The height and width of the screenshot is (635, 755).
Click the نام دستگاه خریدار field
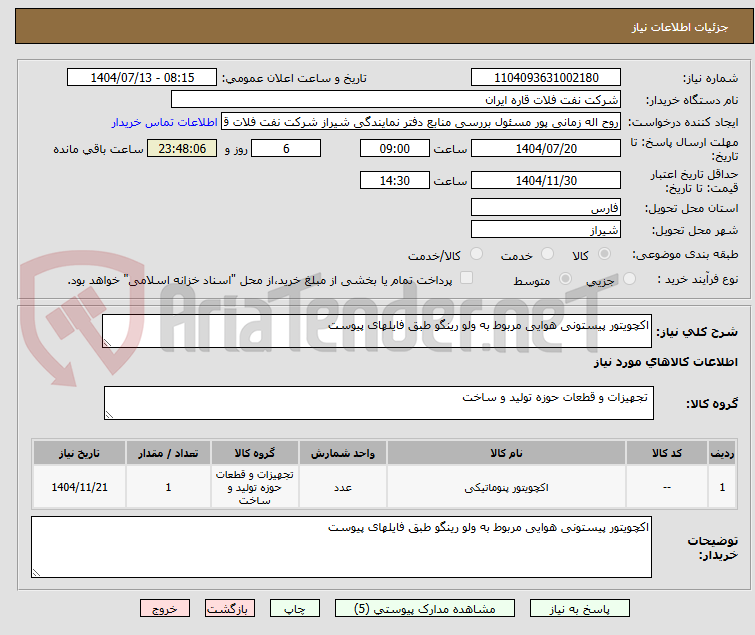click(396, 100)
